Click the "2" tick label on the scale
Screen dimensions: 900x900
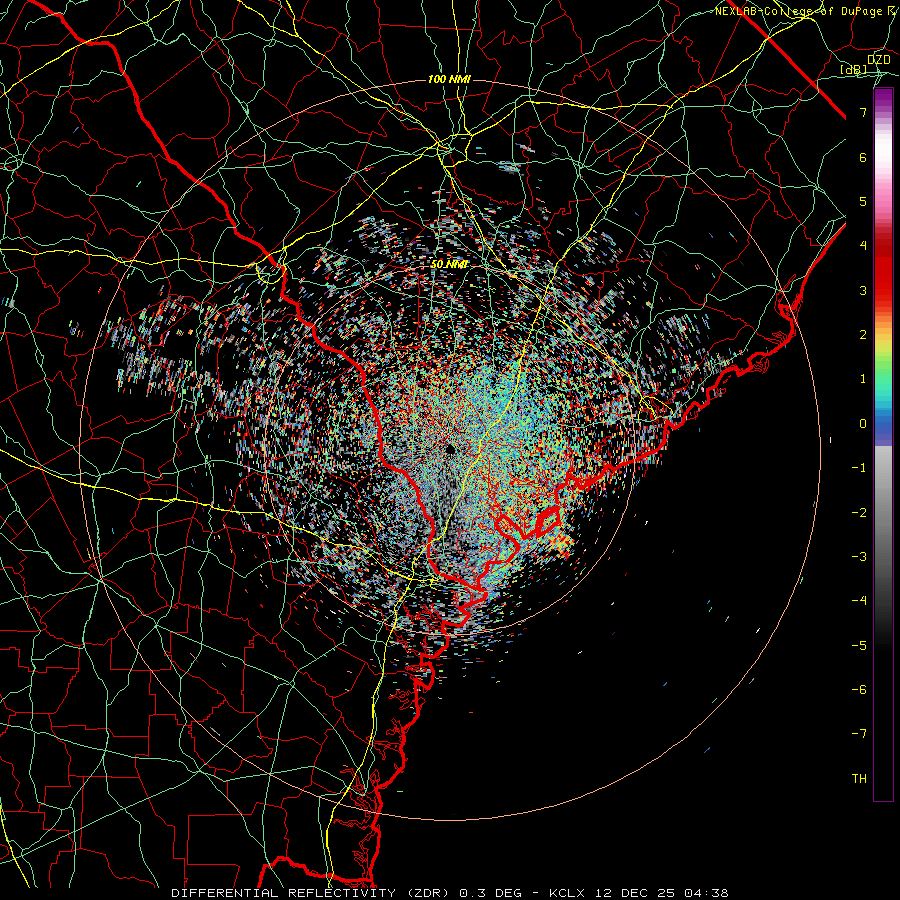point(863,335)
